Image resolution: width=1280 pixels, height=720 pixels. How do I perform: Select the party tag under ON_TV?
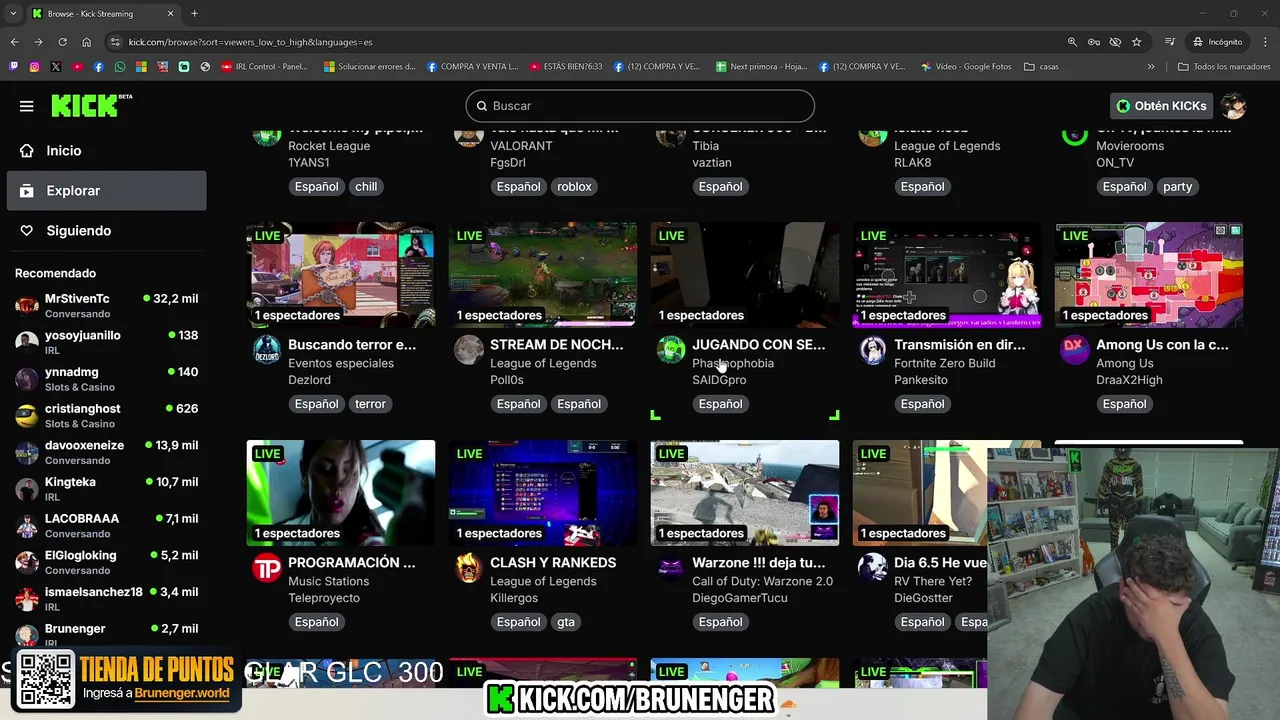coord(1177,187)
